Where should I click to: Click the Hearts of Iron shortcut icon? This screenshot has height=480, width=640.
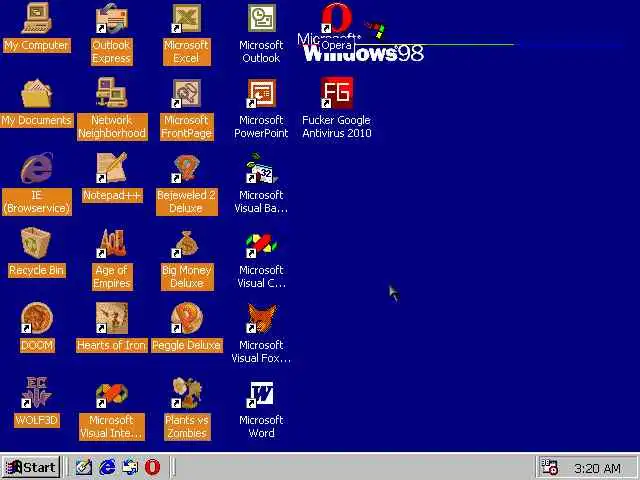[x=111, y=318]
